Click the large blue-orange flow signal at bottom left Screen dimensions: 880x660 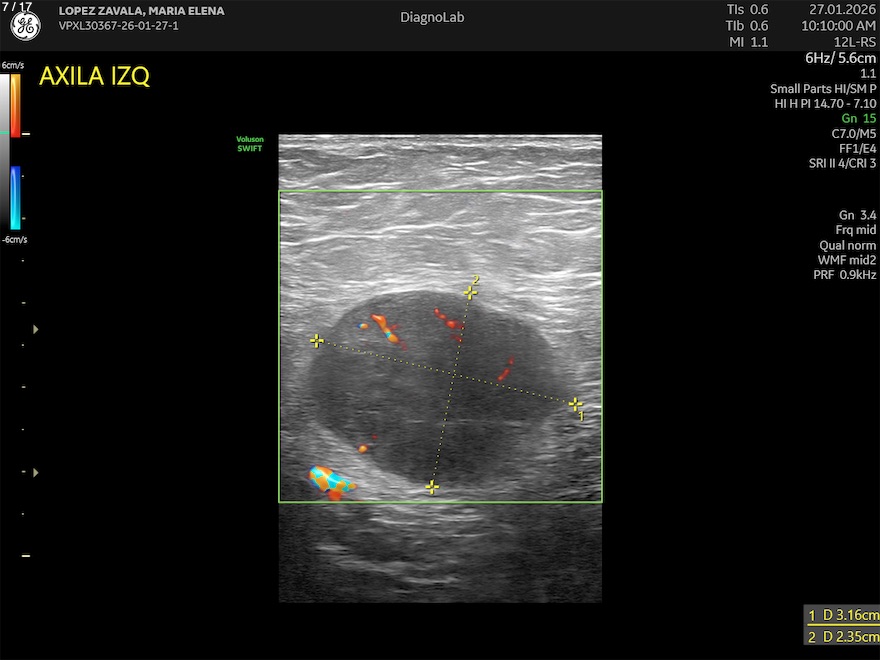(x=332, y=481)
